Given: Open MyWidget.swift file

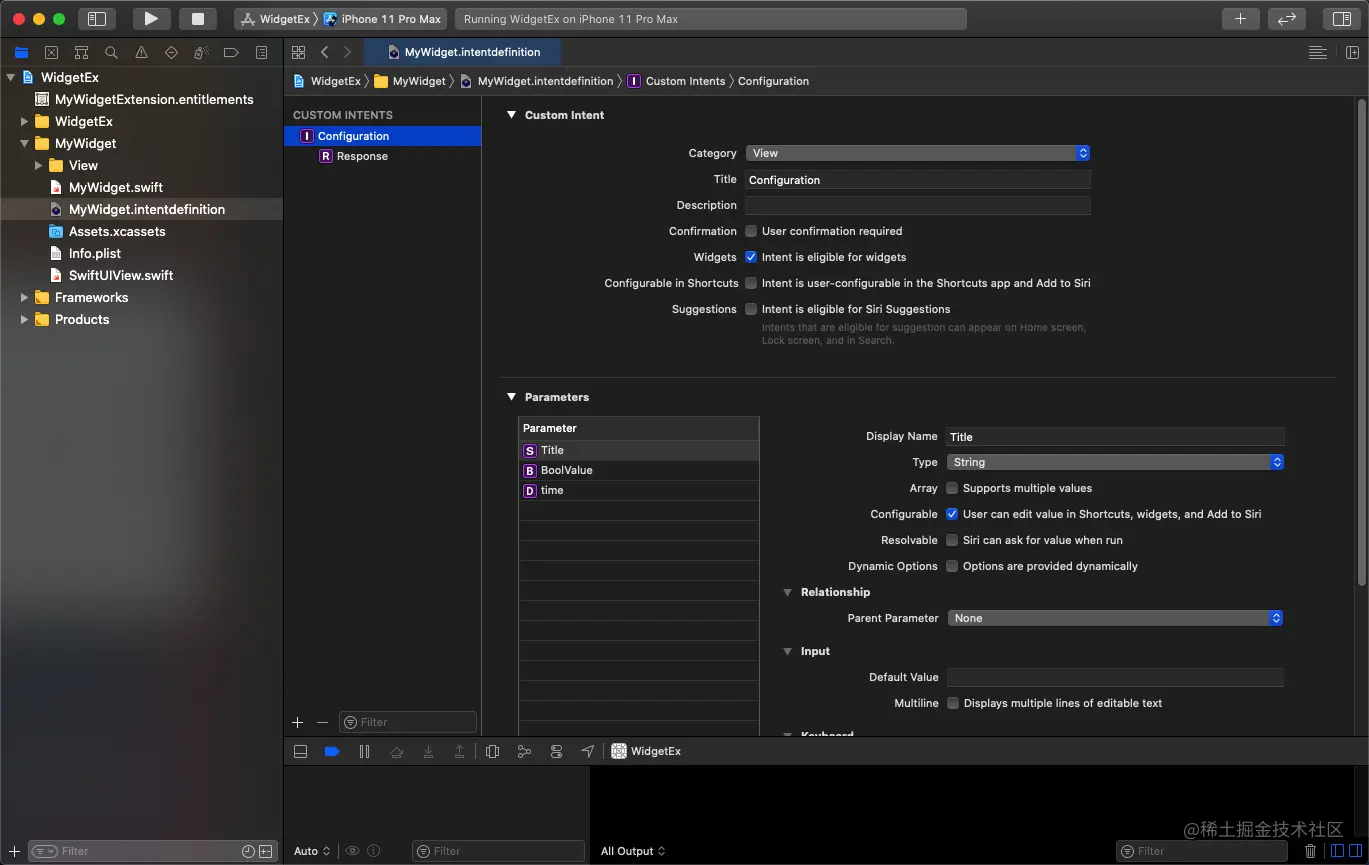Looking at the screenshot, I should coord(116,187).
